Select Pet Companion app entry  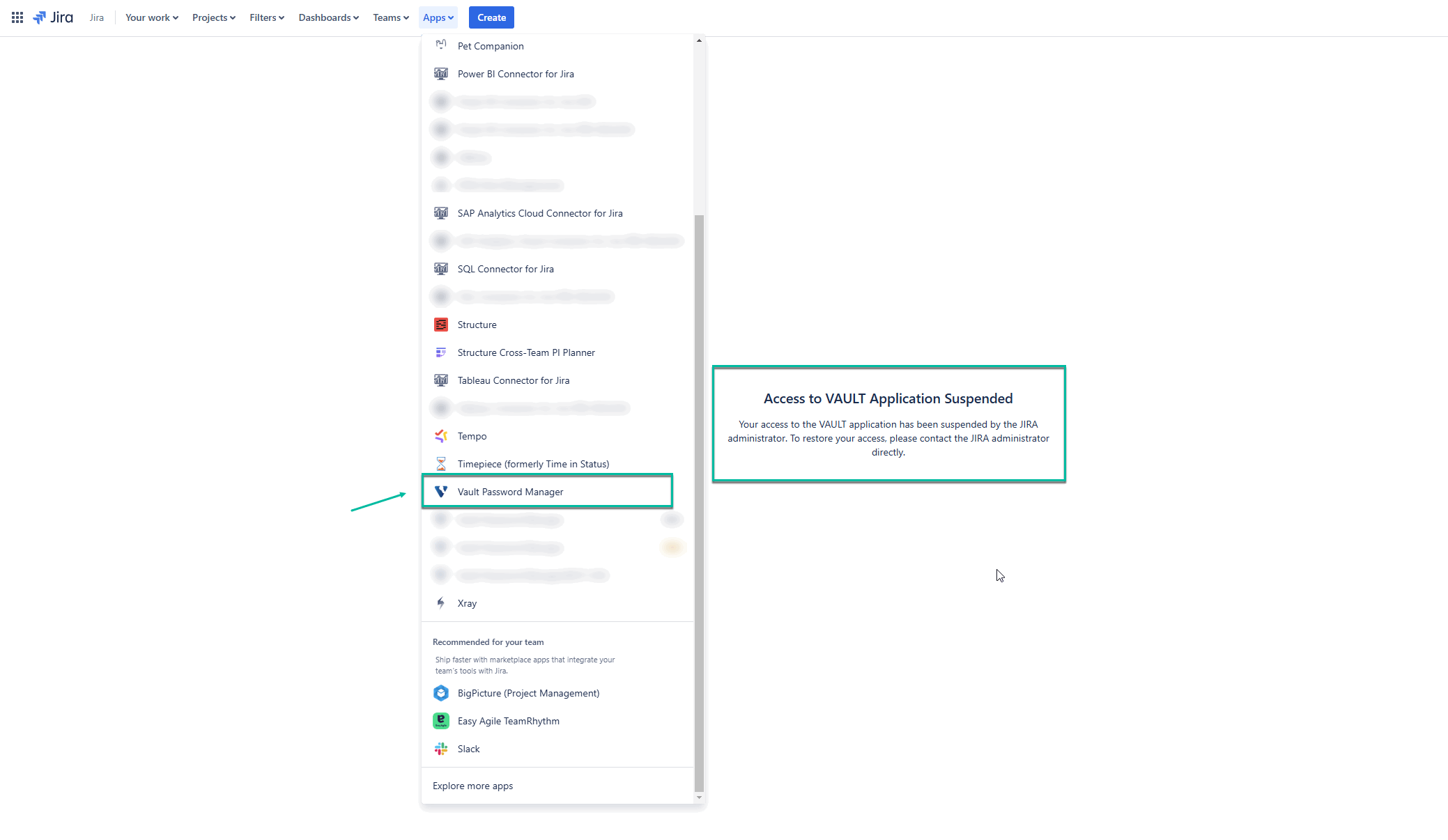point(490,46)
